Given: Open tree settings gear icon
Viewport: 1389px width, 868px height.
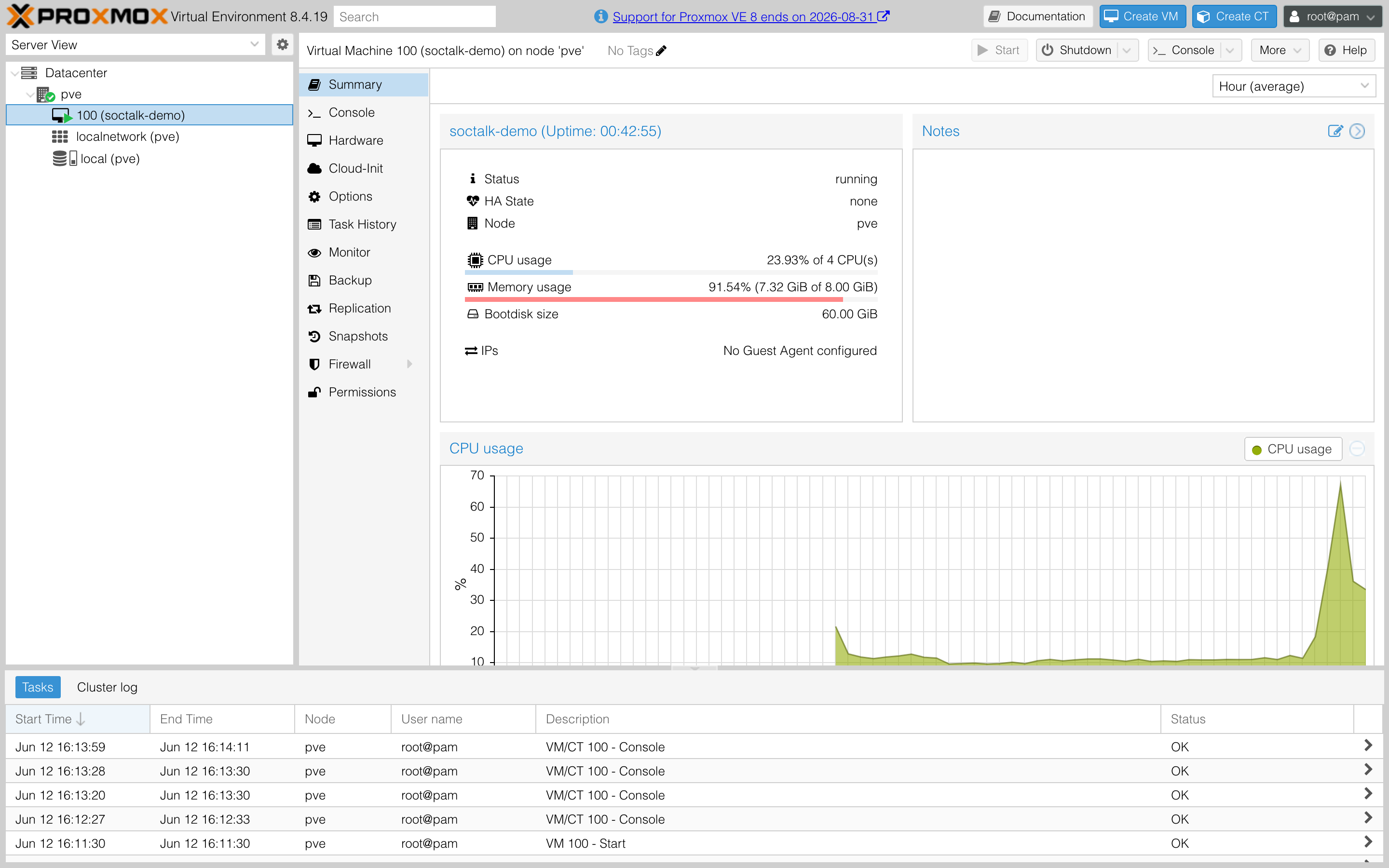Looking at the screenshot, I should point(282,44).
